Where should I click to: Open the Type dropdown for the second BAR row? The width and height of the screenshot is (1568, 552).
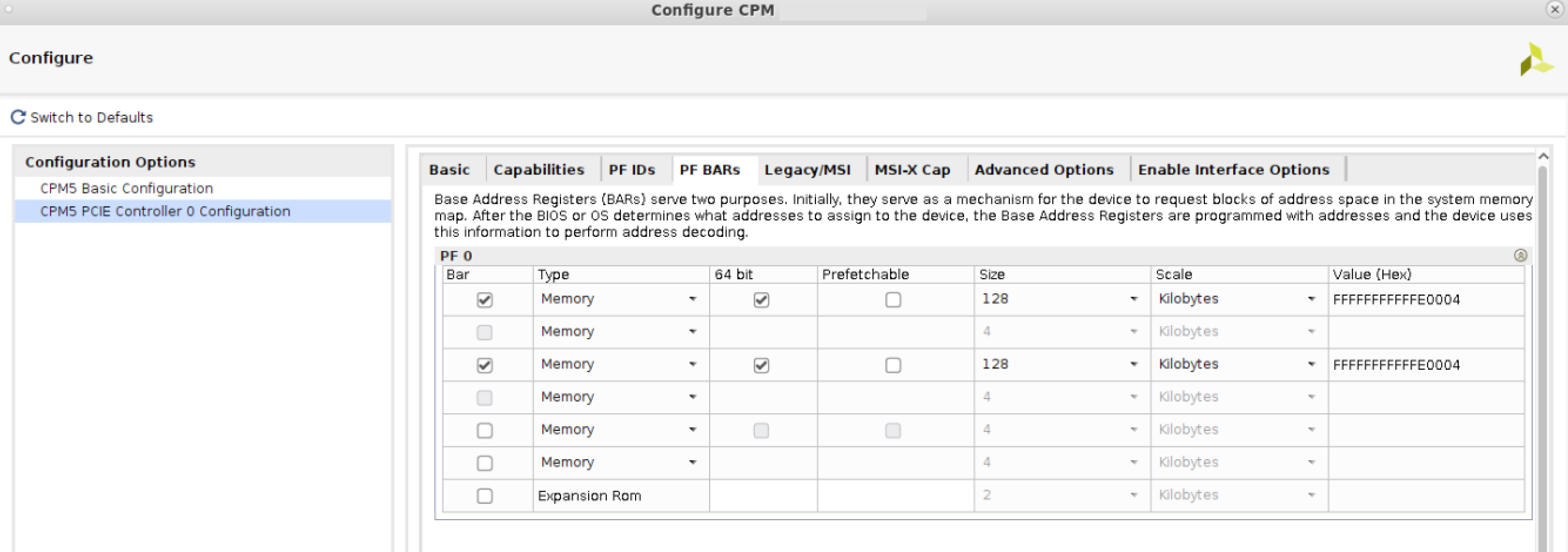pyautogui.click(x=693, y=332)
